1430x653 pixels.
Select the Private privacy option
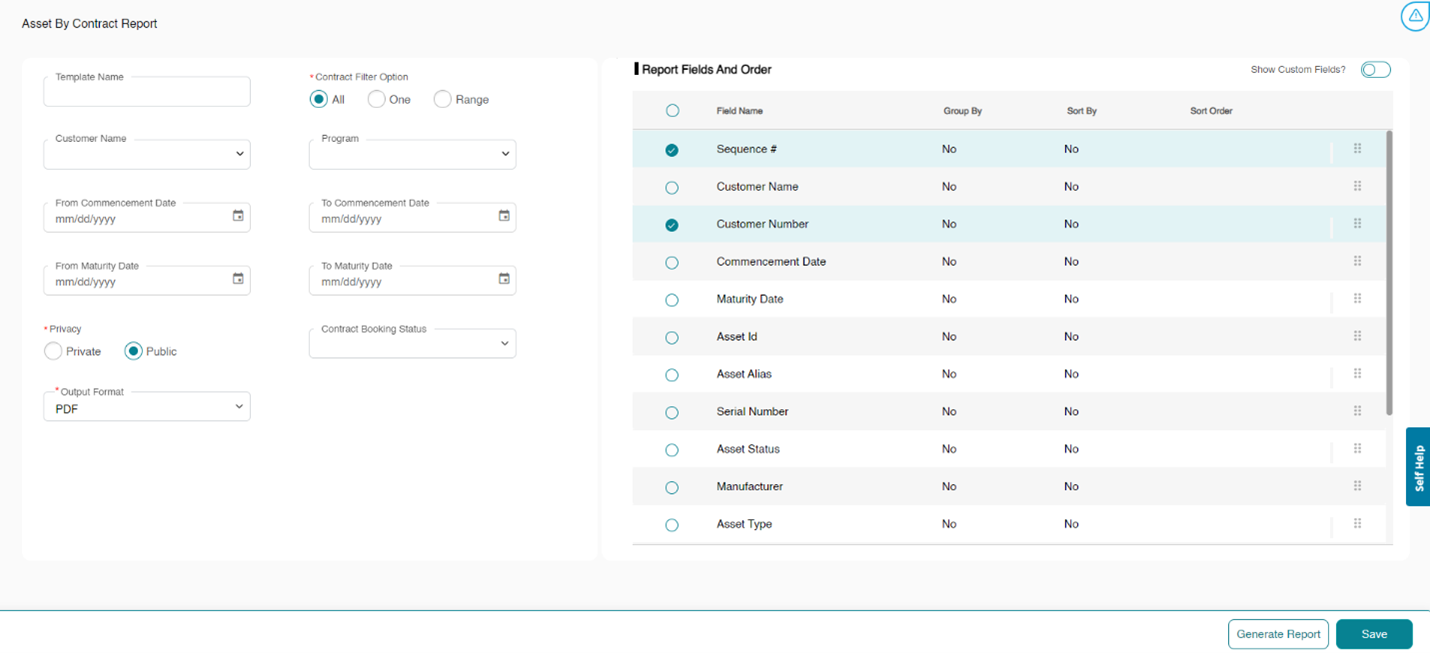click(54, 351)
